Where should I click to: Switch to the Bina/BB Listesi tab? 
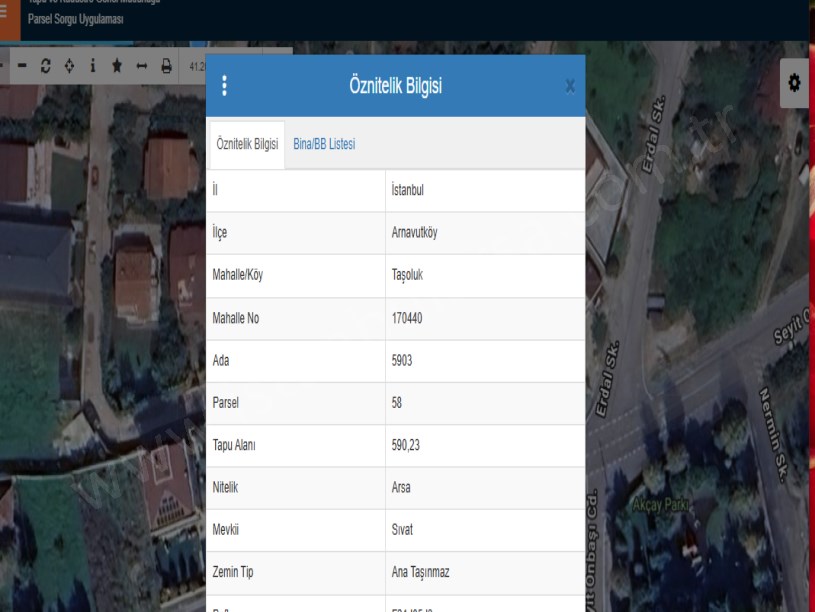coord(324,144)
